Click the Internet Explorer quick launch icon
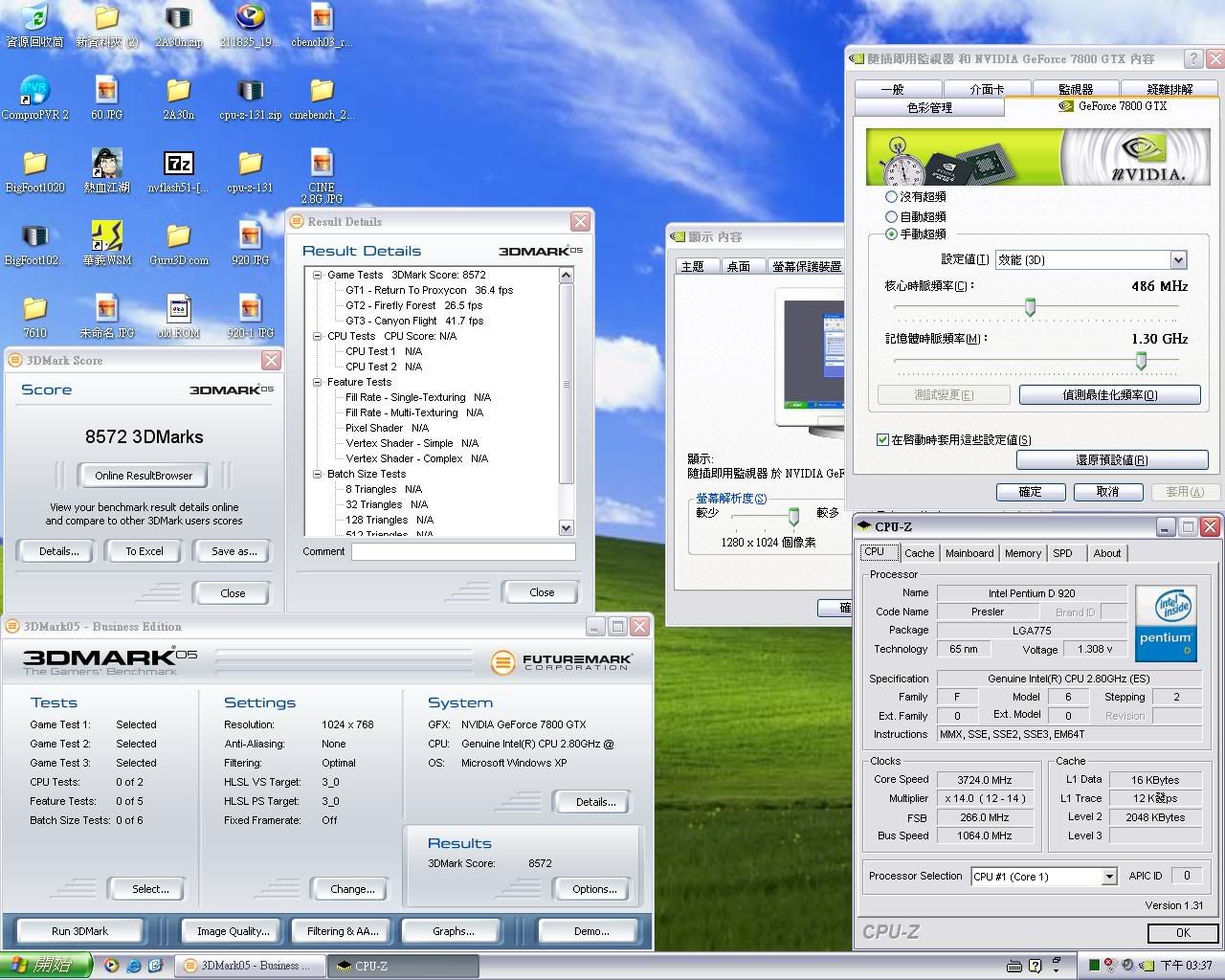Image resolution: width=1225 pixels, height=980 pixels. pyautogui.click(x=134, y=966)
